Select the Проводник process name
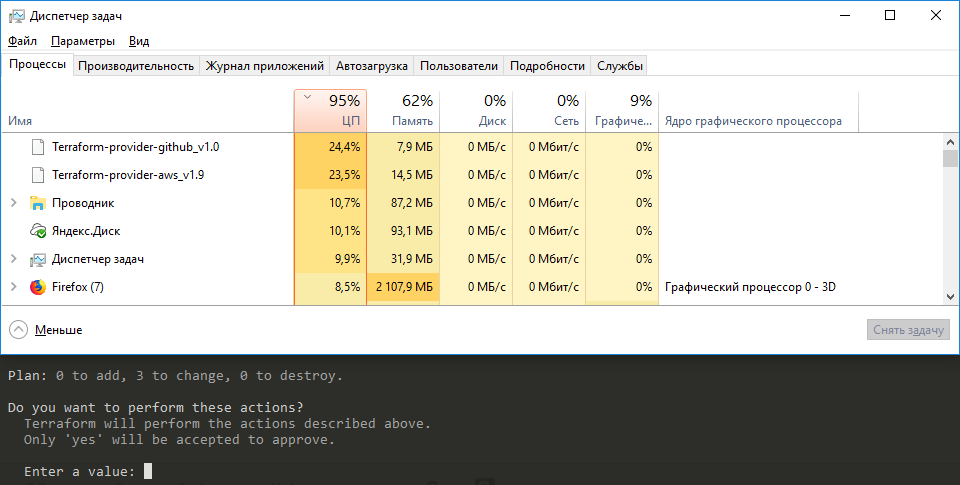This screenshot has height=485, width=960. 83,203
